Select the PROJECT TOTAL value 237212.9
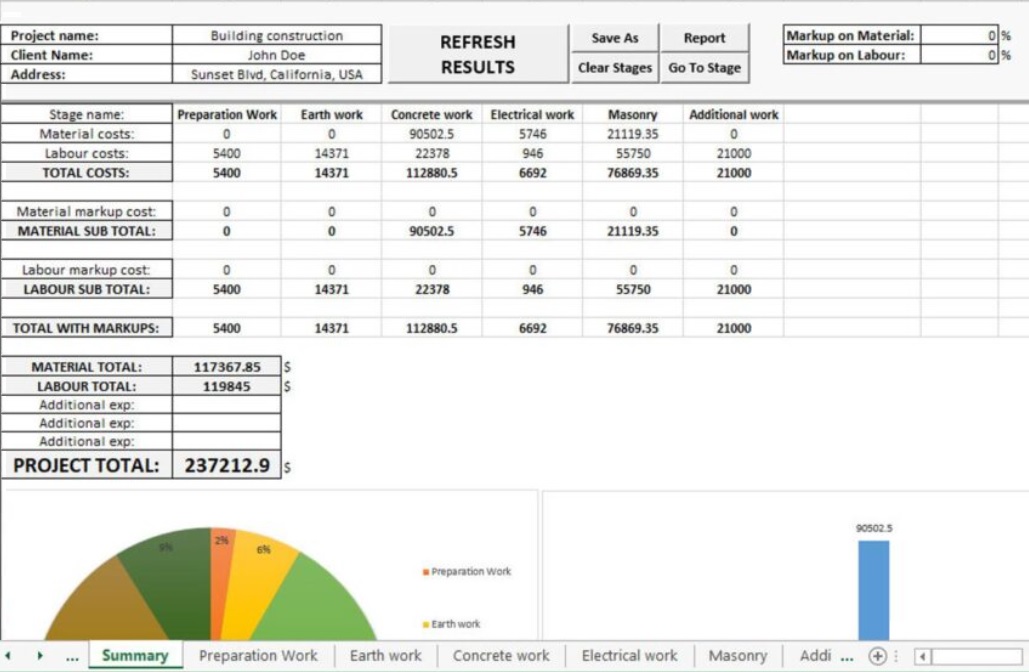Screen dimensions: 1029x672 (x=226, y=465)
